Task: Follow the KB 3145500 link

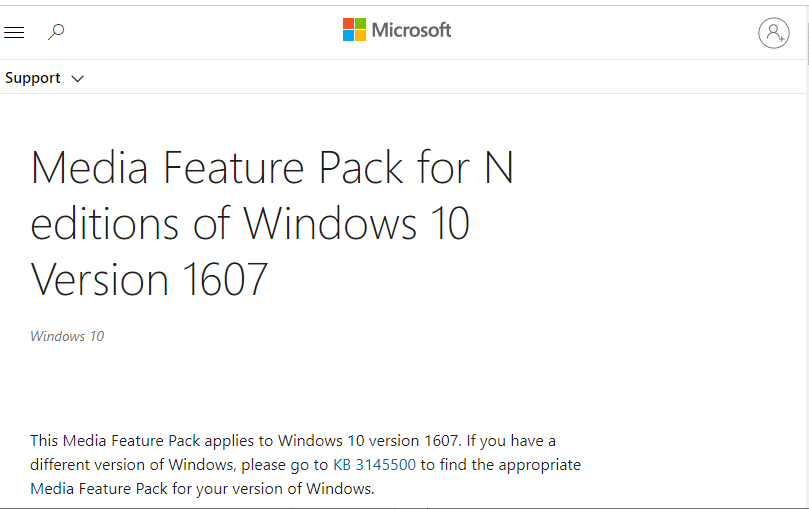Action: 374,465
